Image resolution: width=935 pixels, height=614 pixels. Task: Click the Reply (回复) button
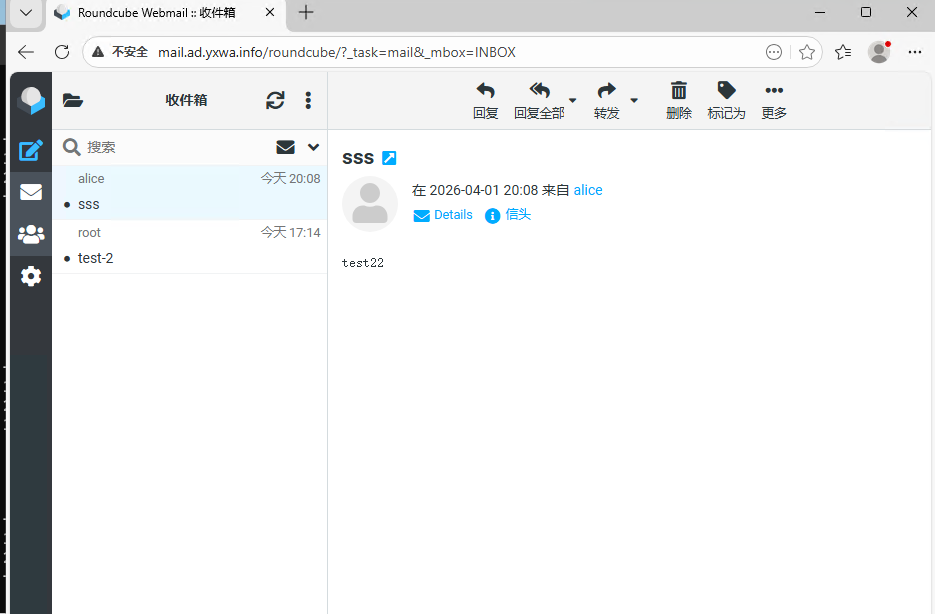tap(485, 100)
